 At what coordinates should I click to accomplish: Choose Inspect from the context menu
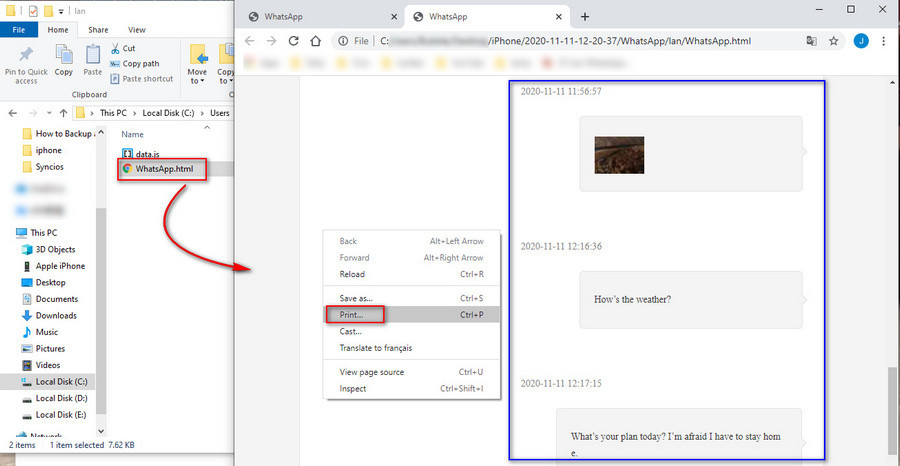tap(412, 389)
